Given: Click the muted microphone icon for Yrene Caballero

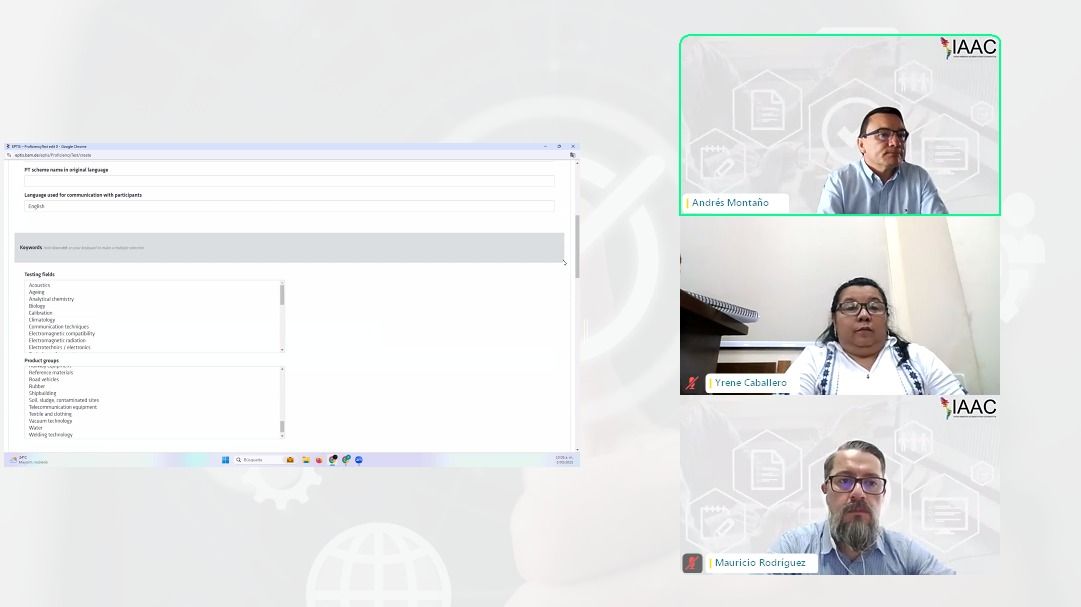Looking at the screenshot, I should pos(692,383).
